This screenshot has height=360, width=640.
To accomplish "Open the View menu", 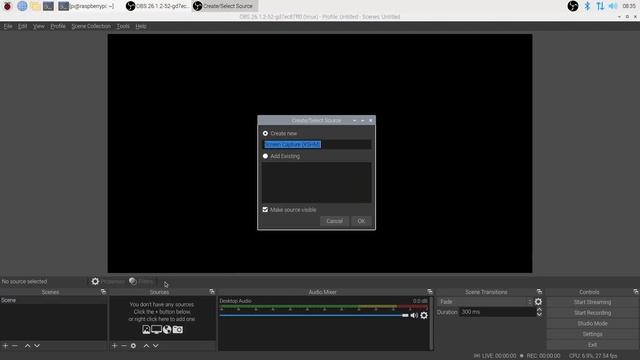I will (39, 26).
